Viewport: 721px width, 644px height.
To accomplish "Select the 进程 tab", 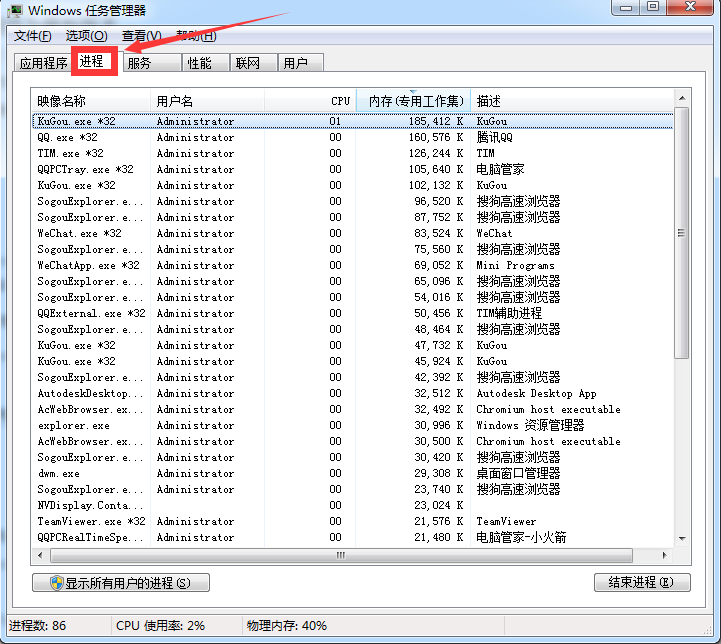I will tap(94, 61).
